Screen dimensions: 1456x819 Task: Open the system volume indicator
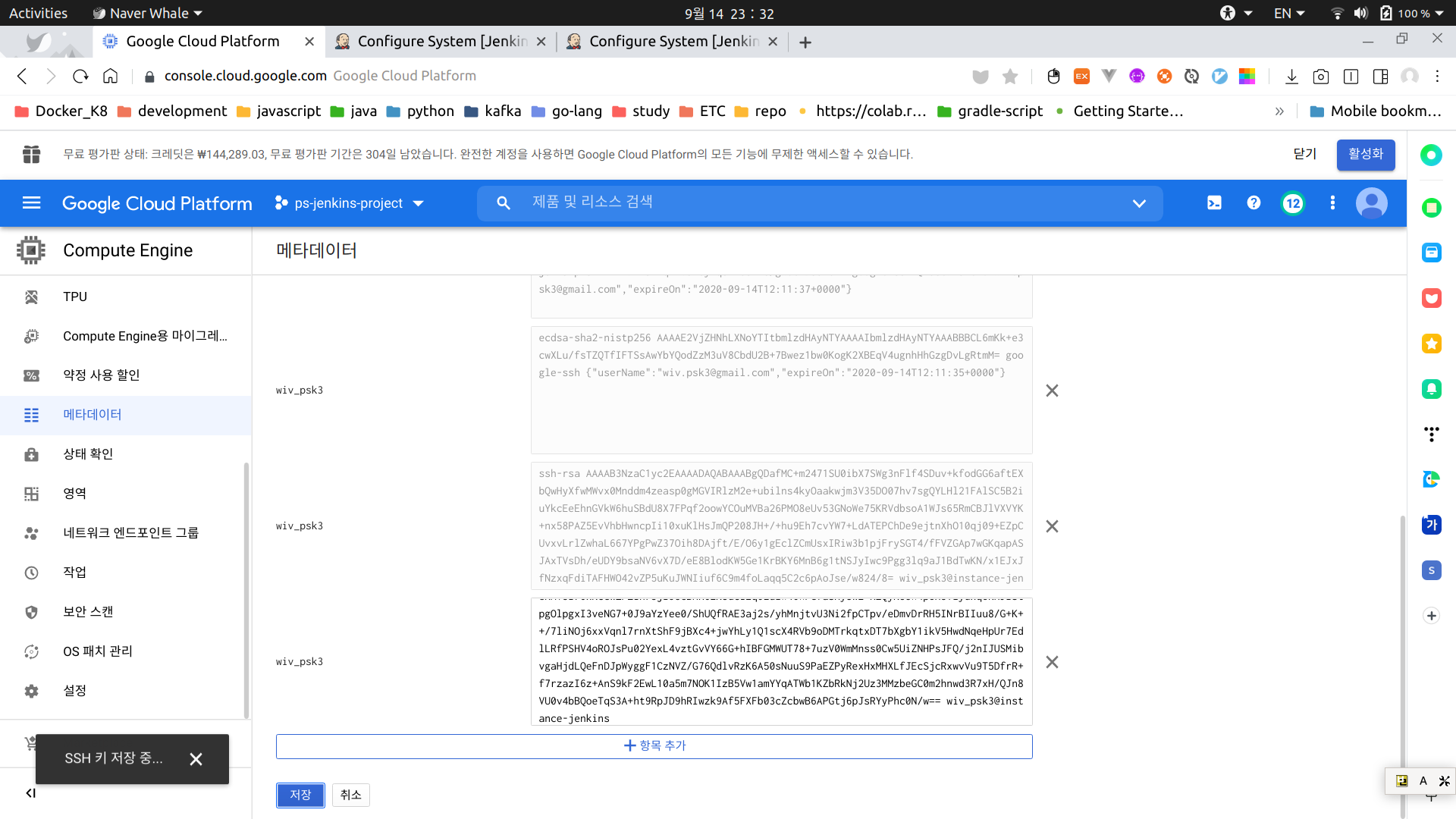[1360, 13]
